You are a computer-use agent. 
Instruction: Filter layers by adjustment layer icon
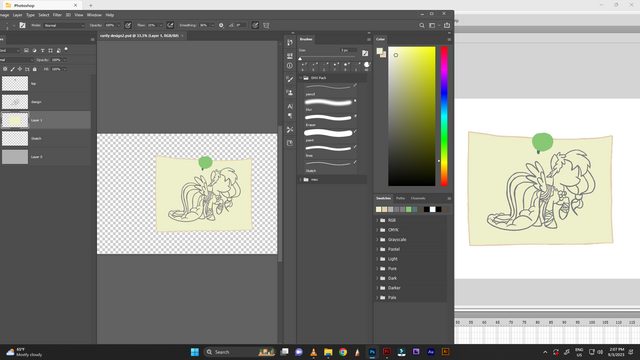coord(34,50)
